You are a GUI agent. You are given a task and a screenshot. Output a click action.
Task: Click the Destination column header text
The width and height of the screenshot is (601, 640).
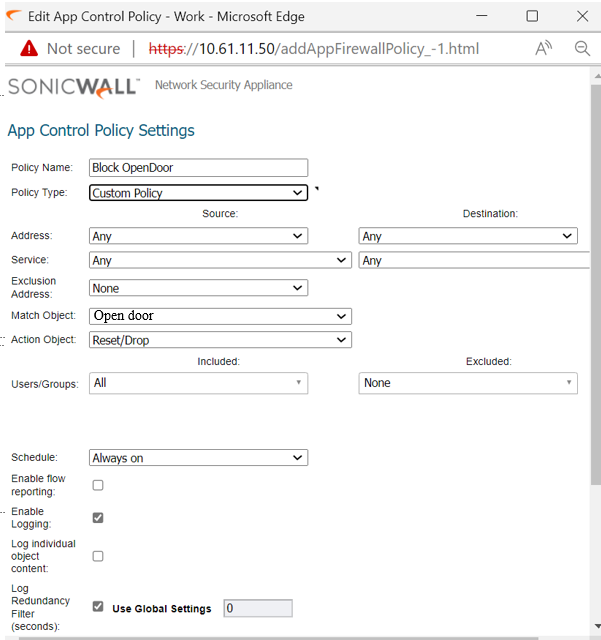490,213
